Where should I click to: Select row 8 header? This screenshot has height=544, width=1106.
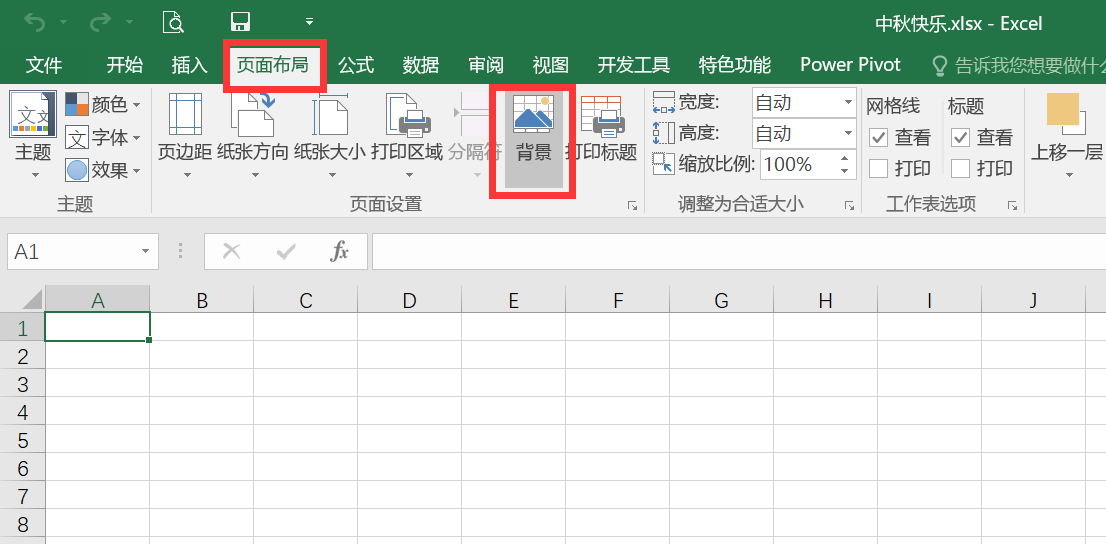tap(23, 524)
